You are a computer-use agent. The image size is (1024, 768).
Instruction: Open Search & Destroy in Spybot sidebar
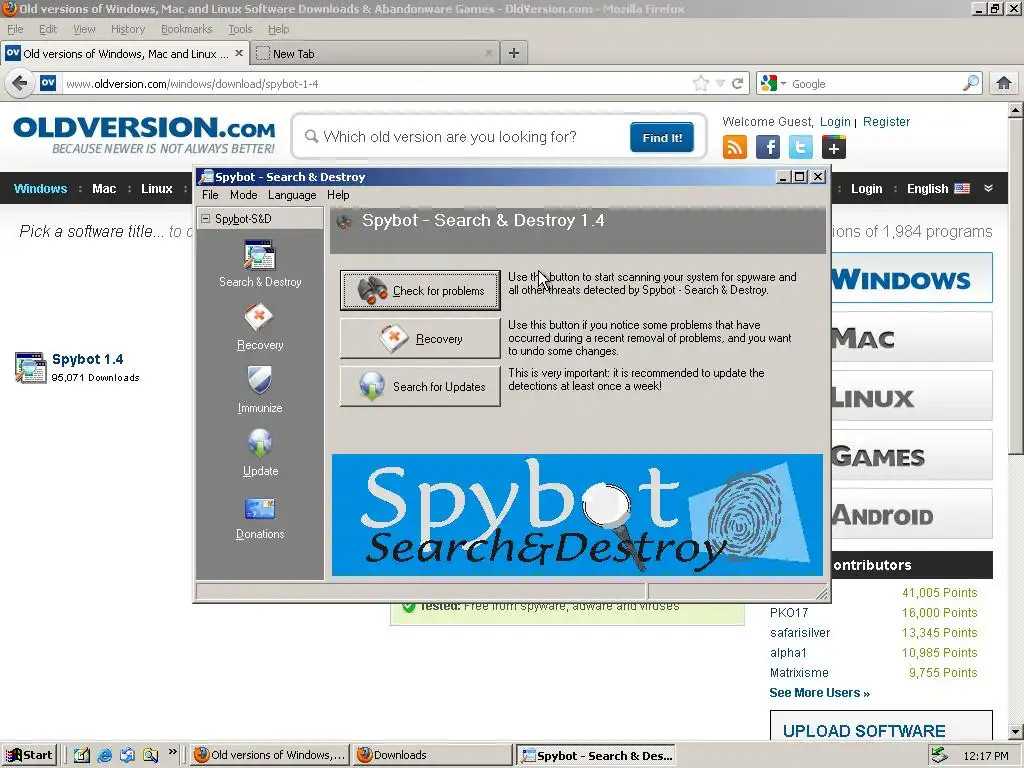pos(260,264)
